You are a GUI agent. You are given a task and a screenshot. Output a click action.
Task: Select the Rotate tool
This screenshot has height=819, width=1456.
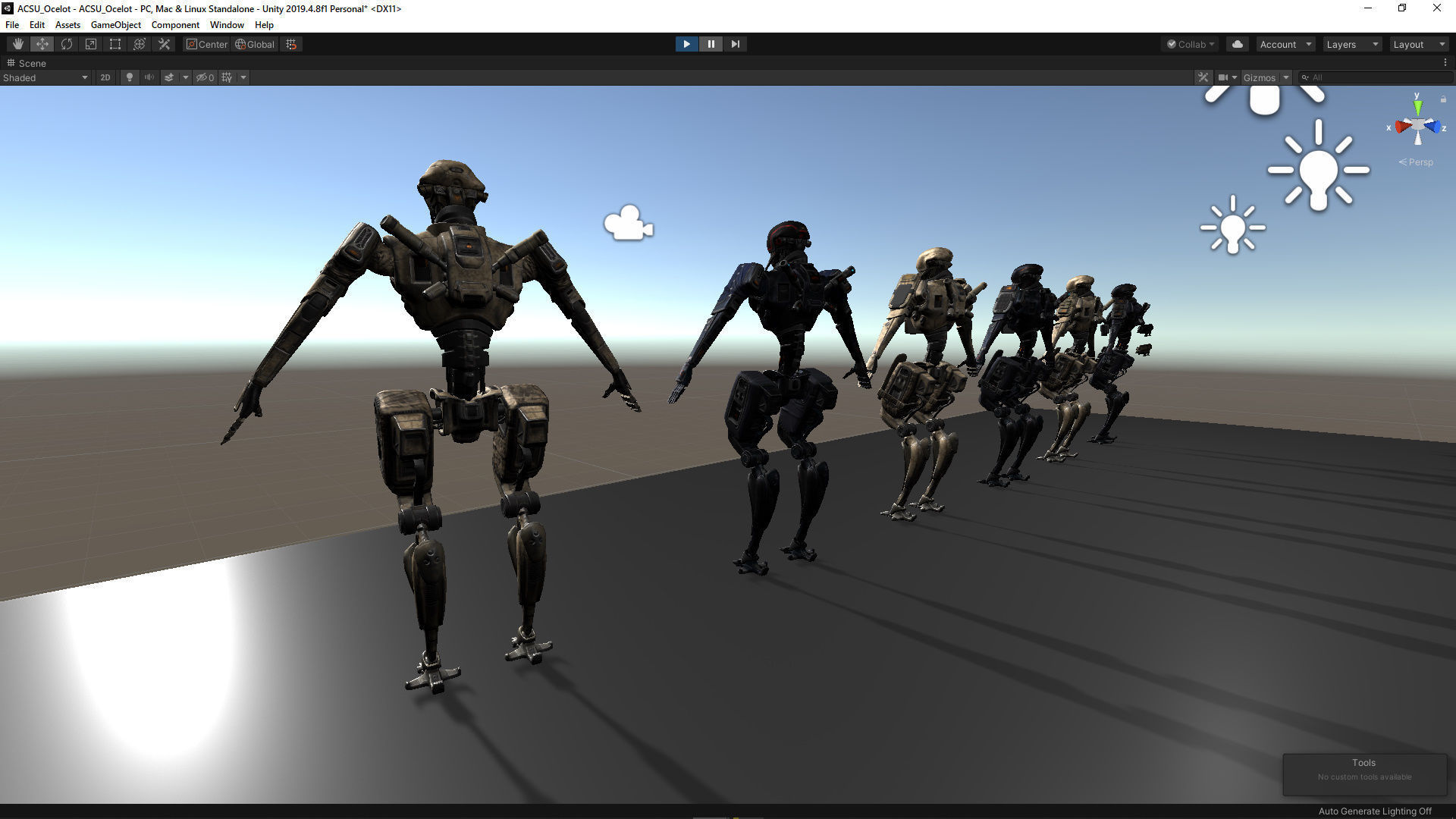[67, 44]
